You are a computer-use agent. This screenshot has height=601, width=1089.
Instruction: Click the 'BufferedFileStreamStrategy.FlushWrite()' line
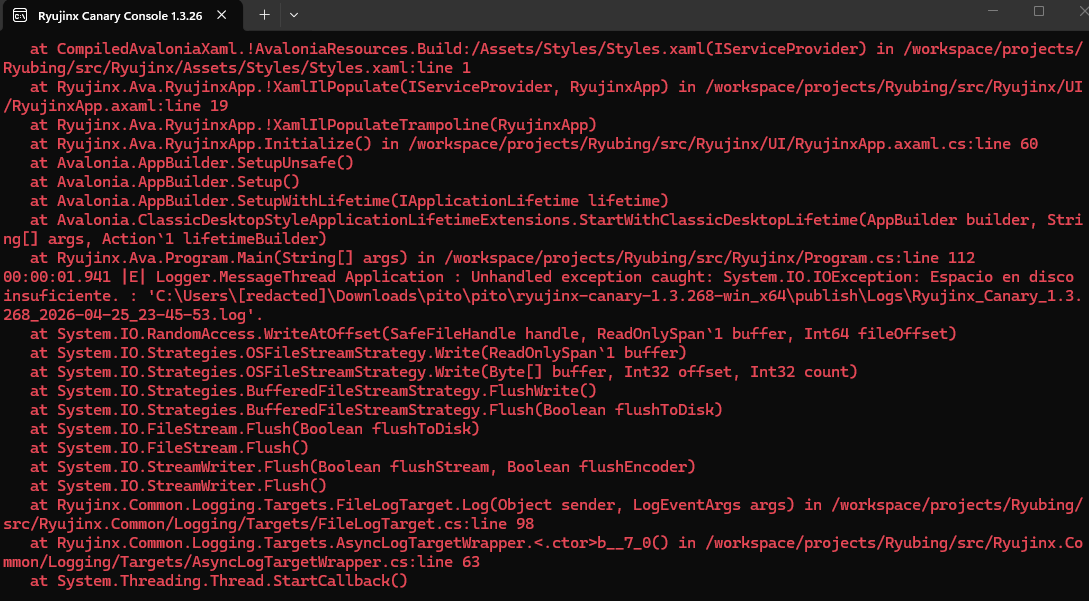tap(313, 390)
